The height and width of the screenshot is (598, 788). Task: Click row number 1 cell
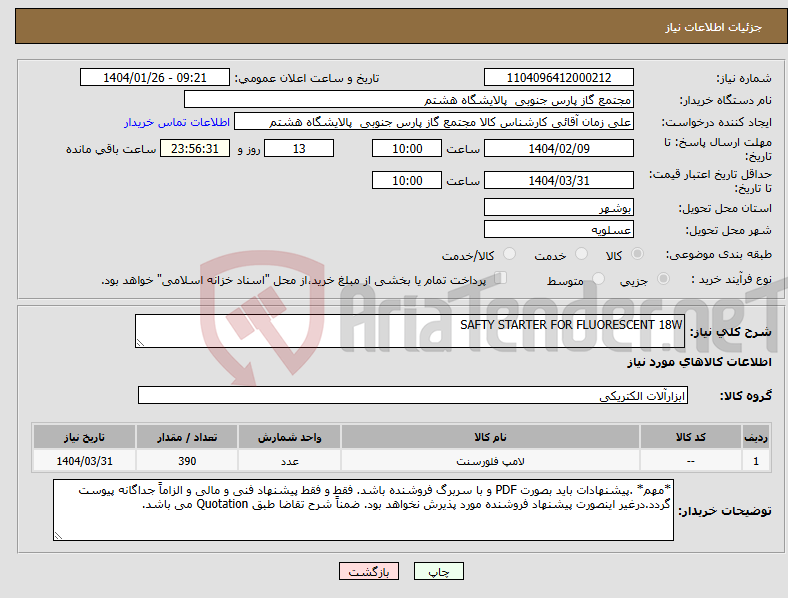coord(756,460)
